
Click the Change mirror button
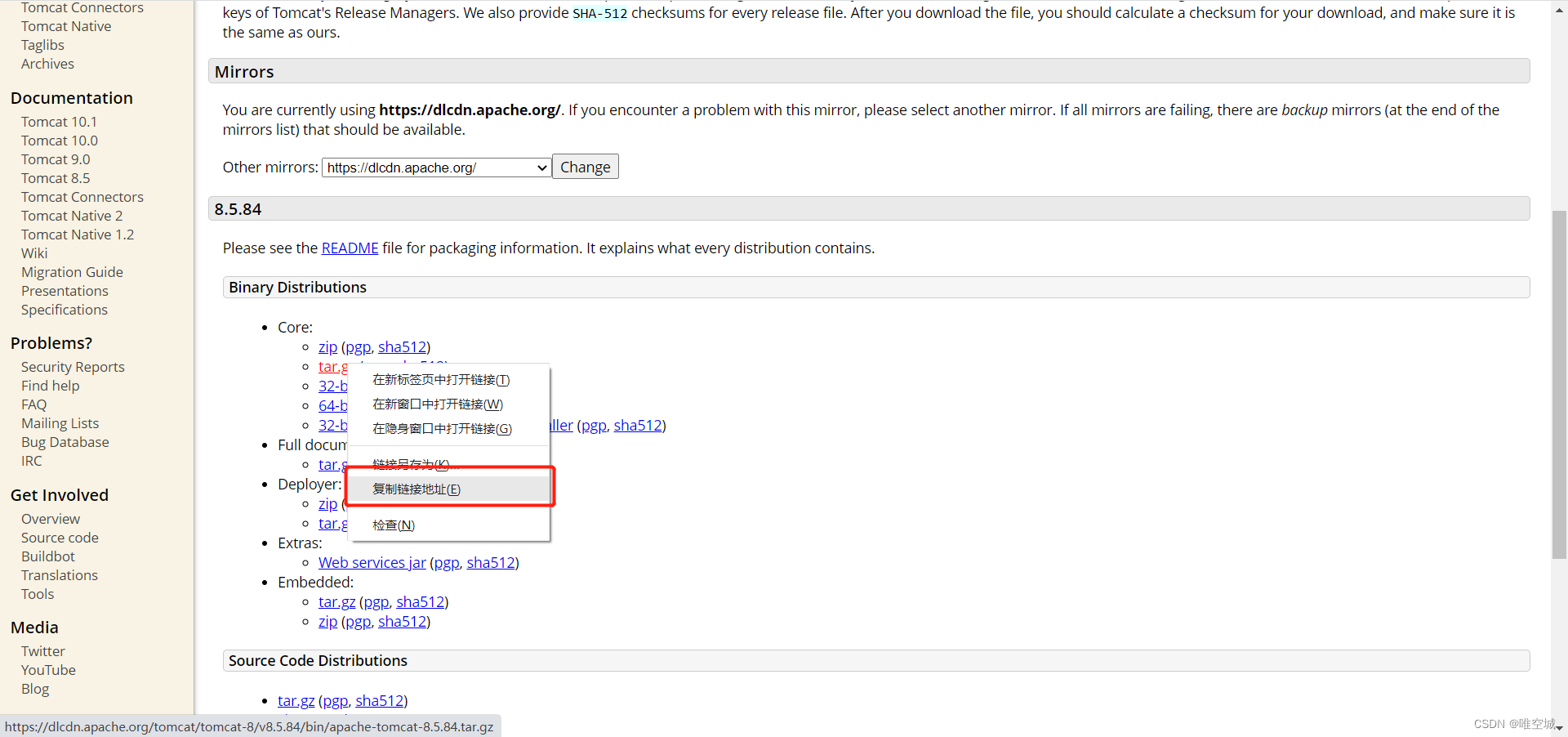click(585, 167)
